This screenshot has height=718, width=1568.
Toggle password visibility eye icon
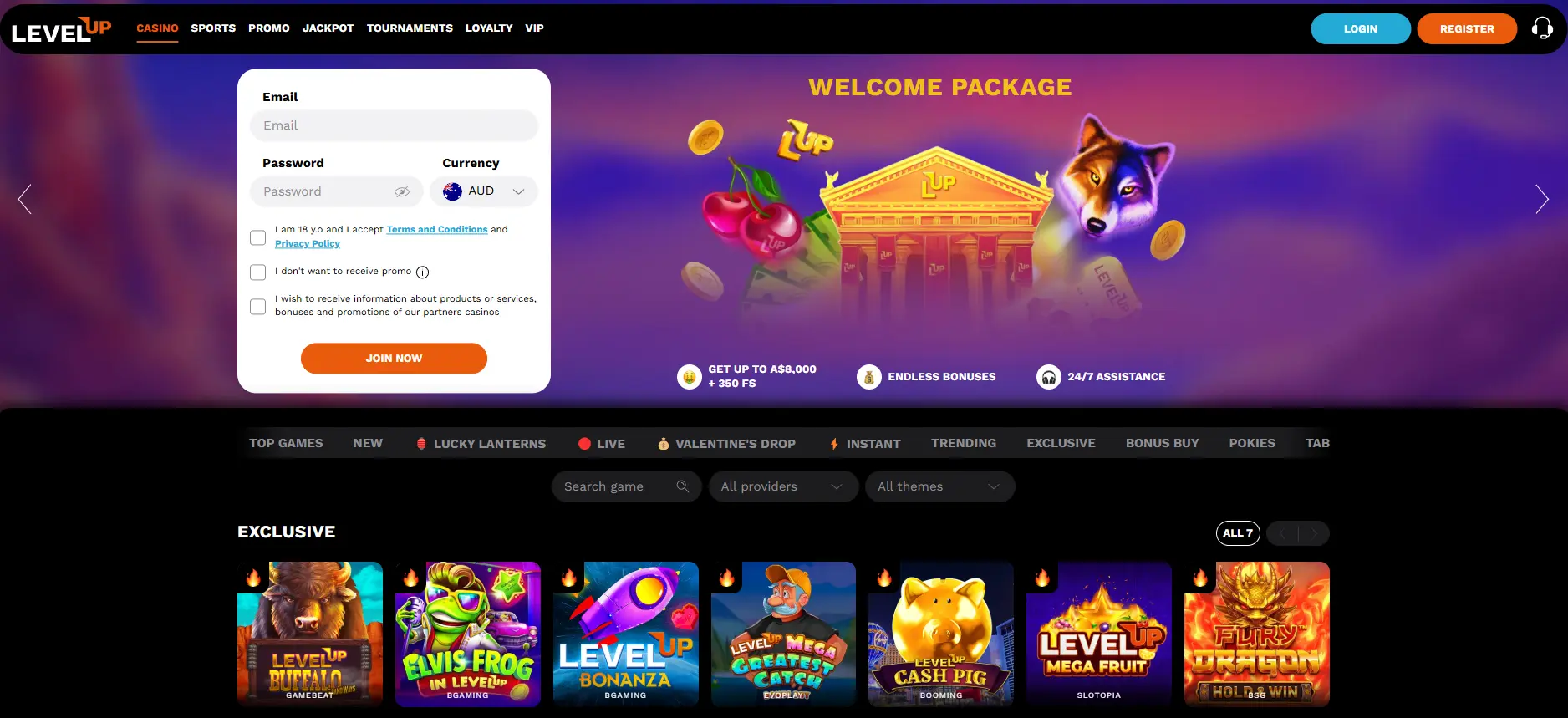(402, 191)
